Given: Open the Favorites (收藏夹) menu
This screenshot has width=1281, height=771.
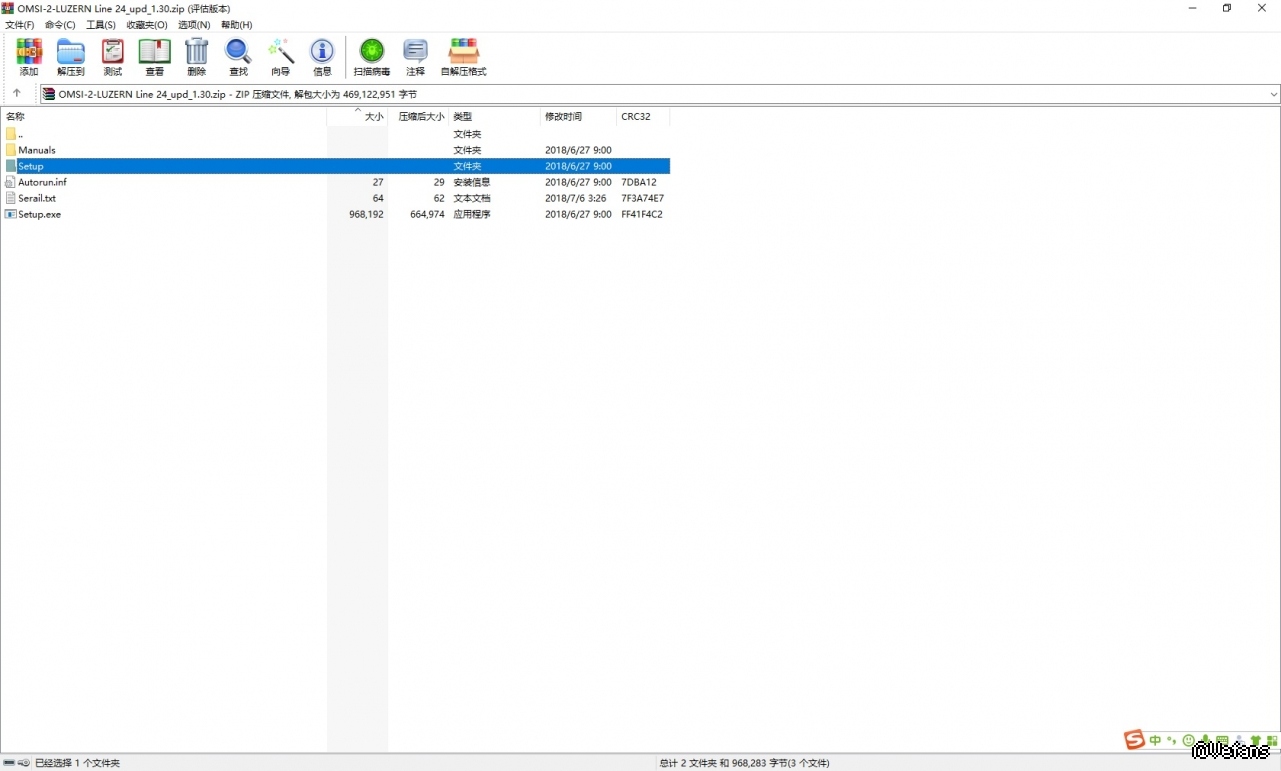Looking at the screenshot, I should (x=146, y=25).
